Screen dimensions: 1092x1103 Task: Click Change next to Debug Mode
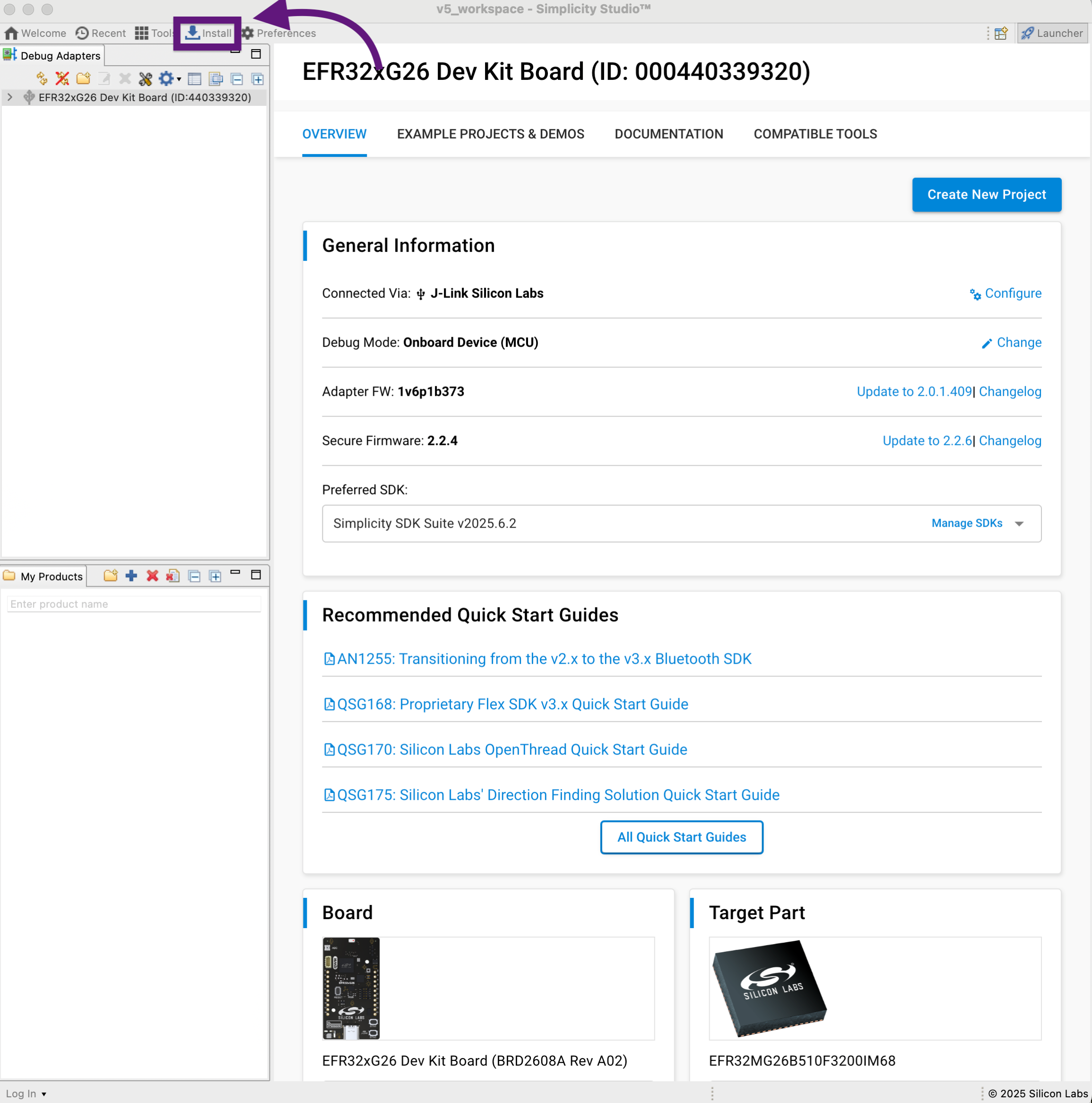[x=1011, y=343]
